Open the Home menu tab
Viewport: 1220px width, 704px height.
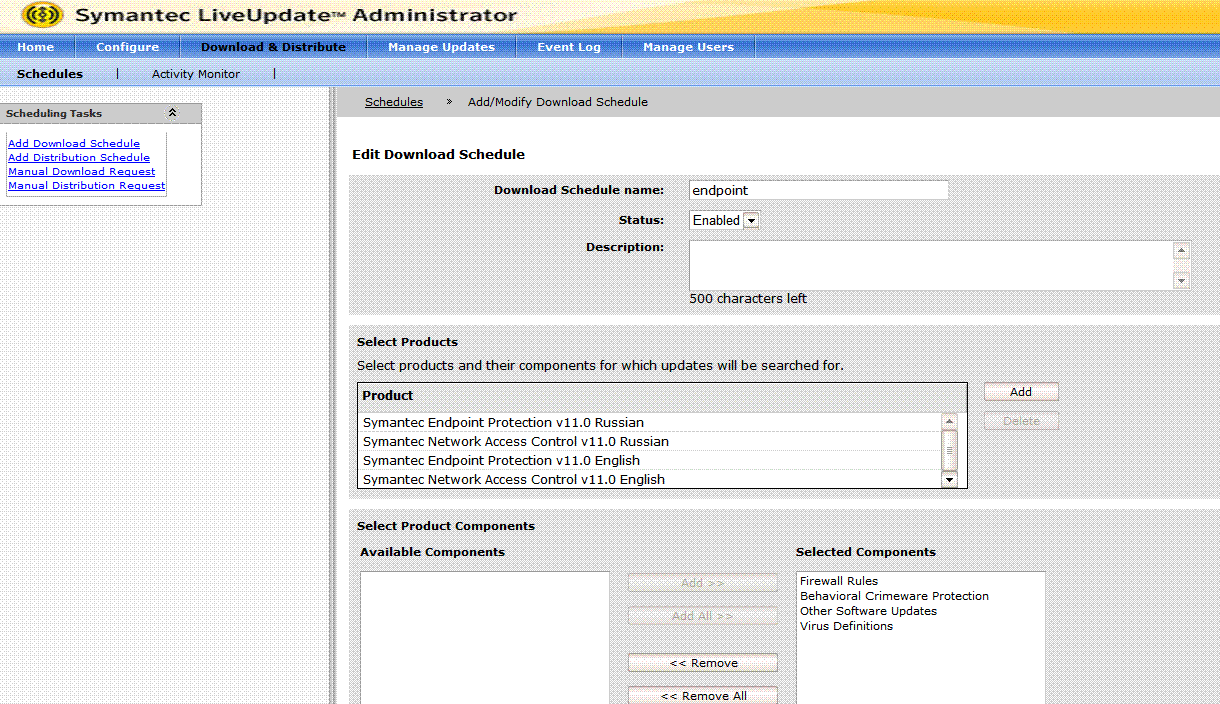pos(36,47)
